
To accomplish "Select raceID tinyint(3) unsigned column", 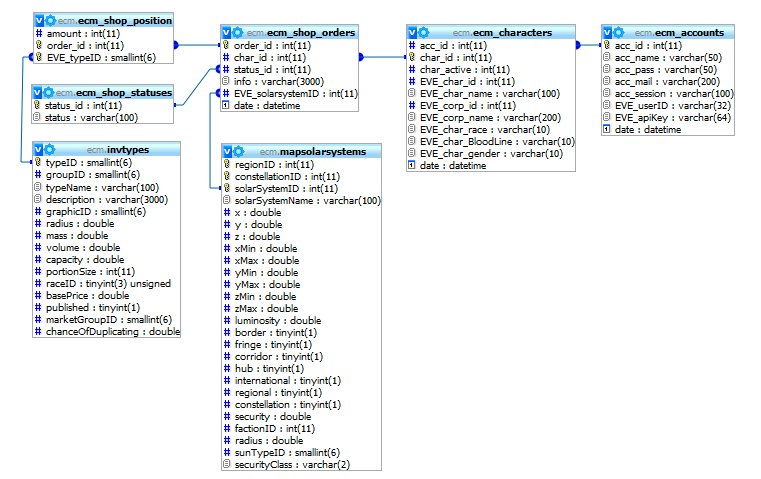I will click(107, 283).
